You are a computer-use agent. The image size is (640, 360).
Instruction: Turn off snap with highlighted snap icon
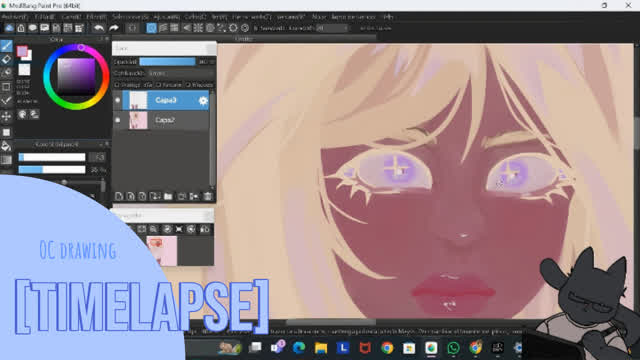[x=151, y=28]
